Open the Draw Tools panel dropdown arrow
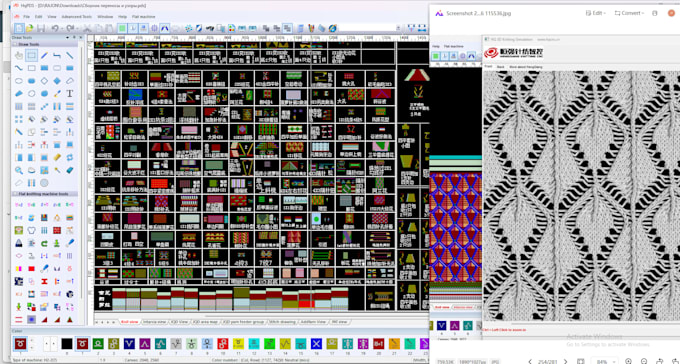The height and width of the screenshot is (364, 680). coord(67,38)
